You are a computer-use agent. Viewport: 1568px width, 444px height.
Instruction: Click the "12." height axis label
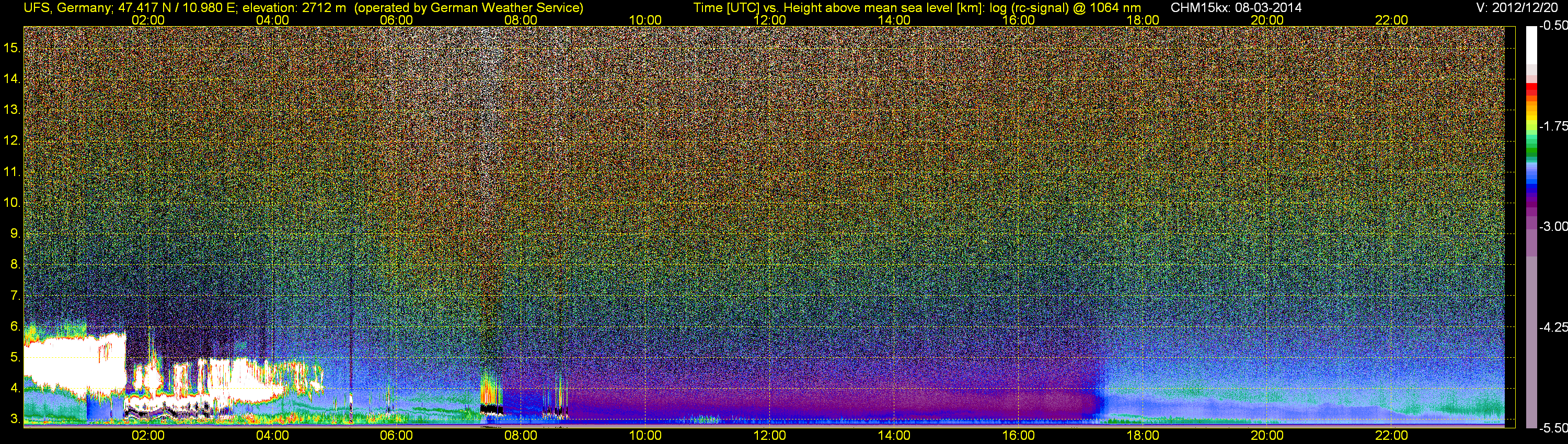tap(12, 141)
